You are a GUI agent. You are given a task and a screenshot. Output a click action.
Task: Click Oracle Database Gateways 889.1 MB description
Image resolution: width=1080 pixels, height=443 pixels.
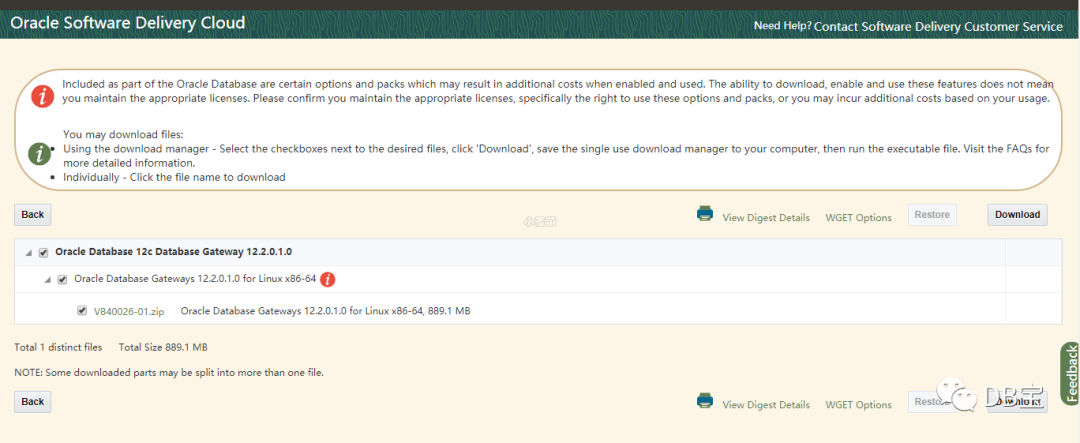click(325, 311)
